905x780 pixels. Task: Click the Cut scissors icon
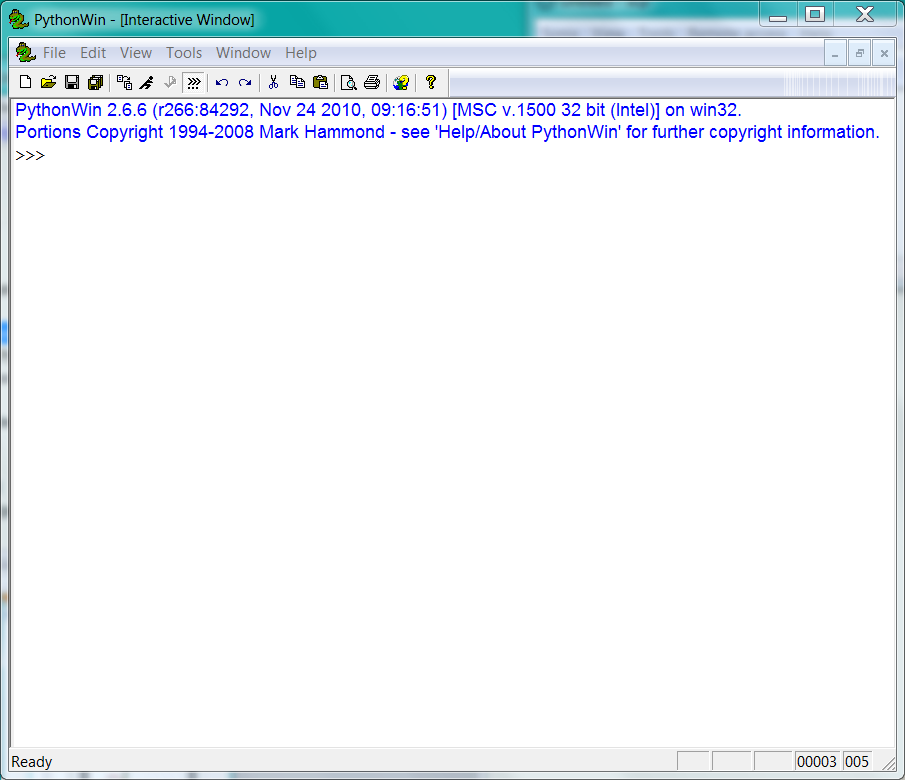(x=272, y=82)
